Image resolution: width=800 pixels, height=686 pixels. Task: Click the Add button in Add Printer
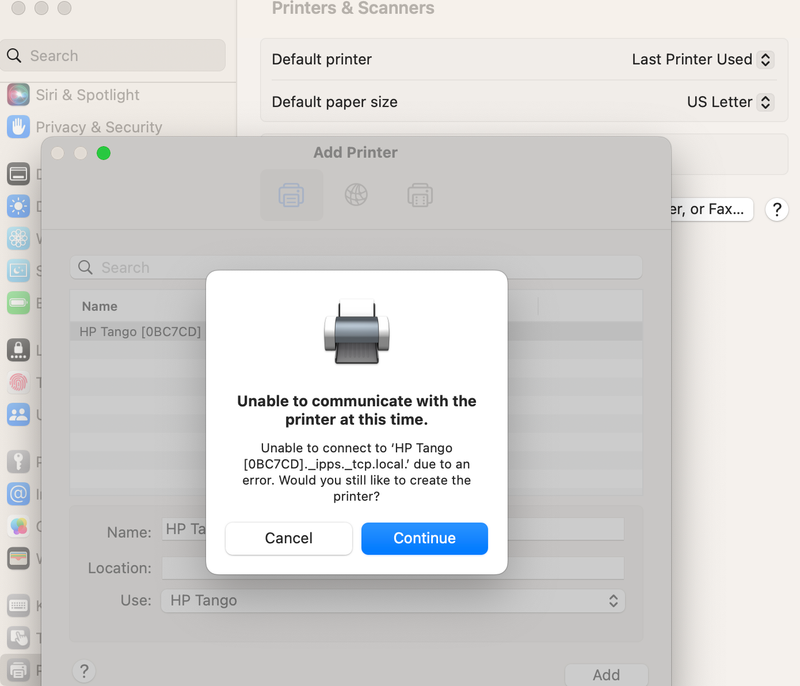(606, 675)
